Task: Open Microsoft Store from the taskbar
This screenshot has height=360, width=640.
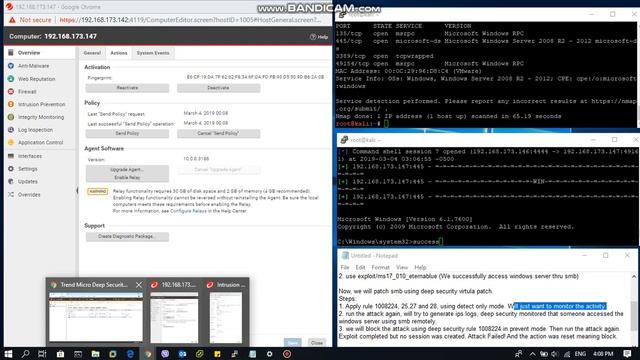Action: pyautogui.click(x=60, y=354)
